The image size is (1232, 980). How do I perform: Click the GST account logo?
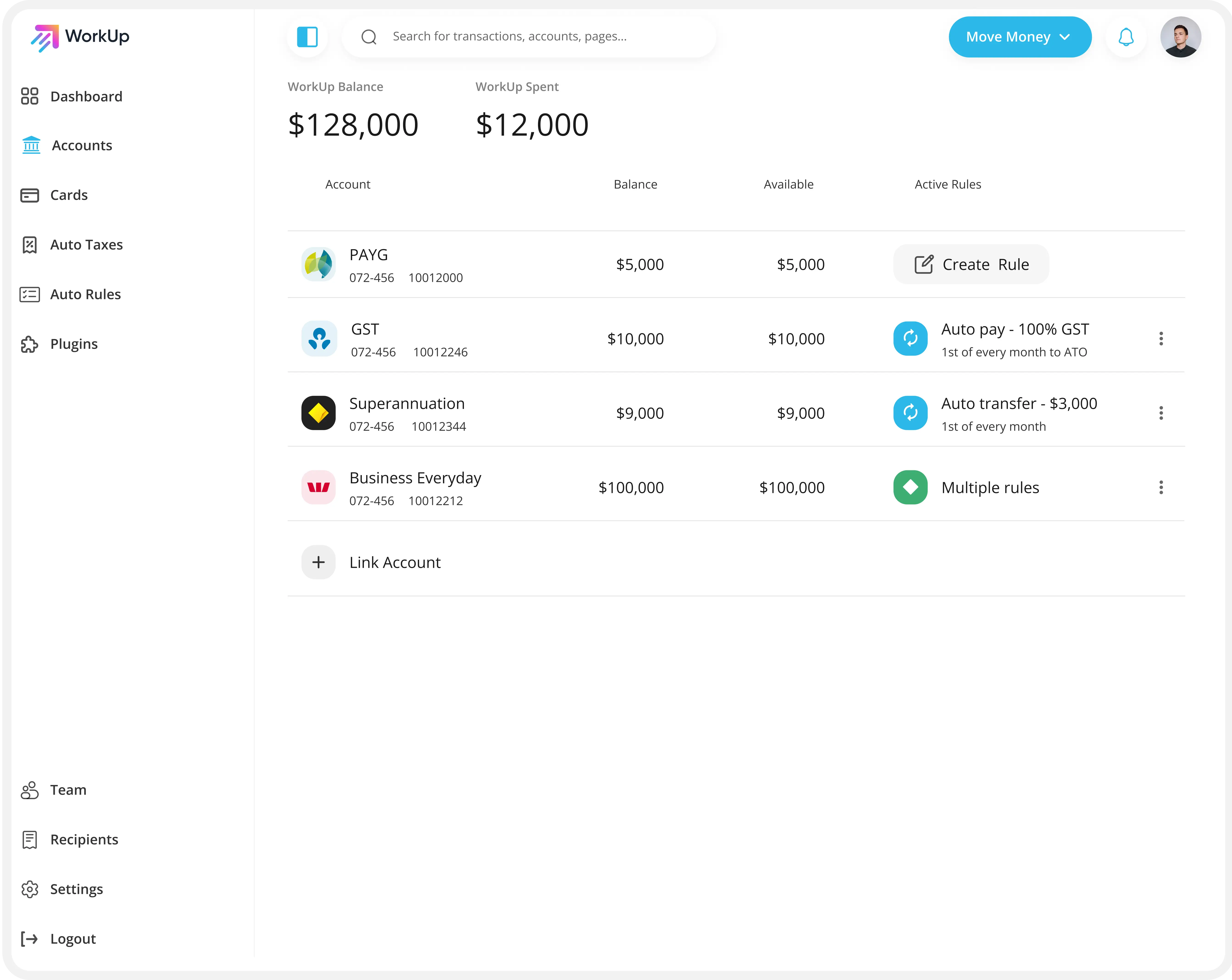click(319, 339)
